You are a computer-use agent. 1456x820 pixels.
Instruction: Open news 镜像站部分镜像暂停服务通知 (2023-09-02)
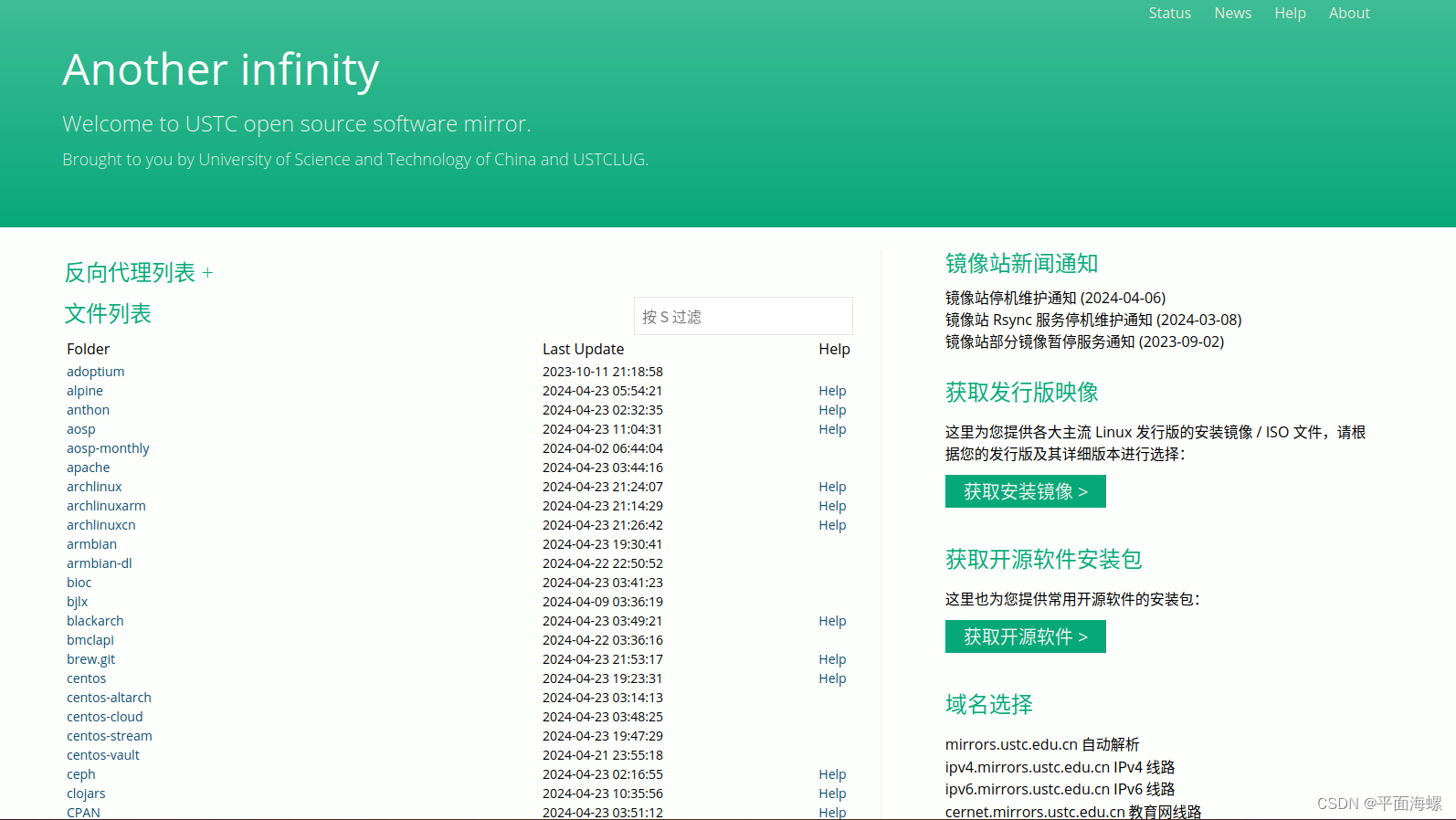pos(1084,342)
